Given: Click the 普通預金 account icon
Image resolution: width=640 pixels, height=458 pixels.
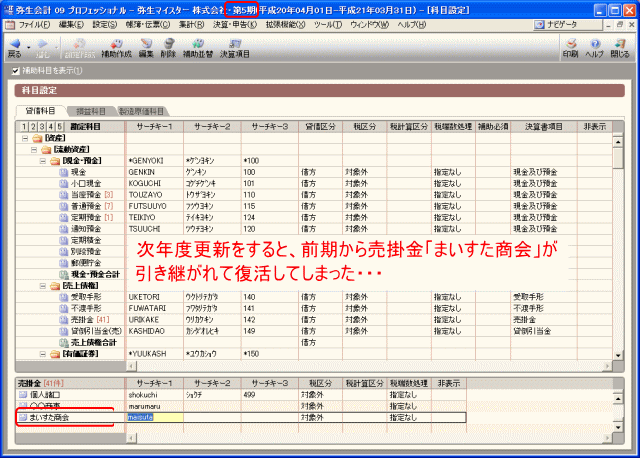Looking at the screenshot, I should [64, 207].
